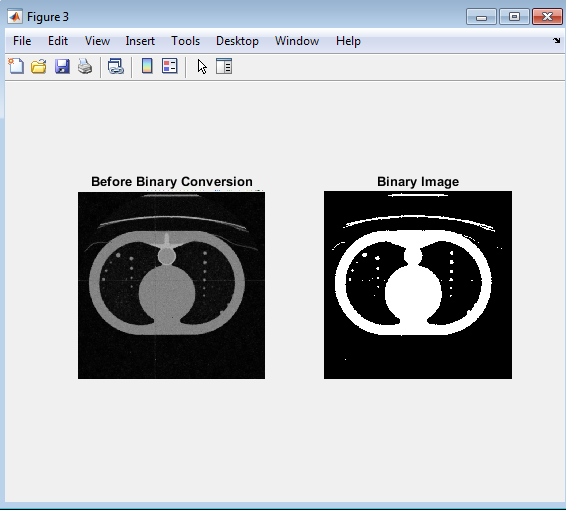Click the Link Plot toolbar icon
This screenshot has width=566, height=513.
point(116,66)
